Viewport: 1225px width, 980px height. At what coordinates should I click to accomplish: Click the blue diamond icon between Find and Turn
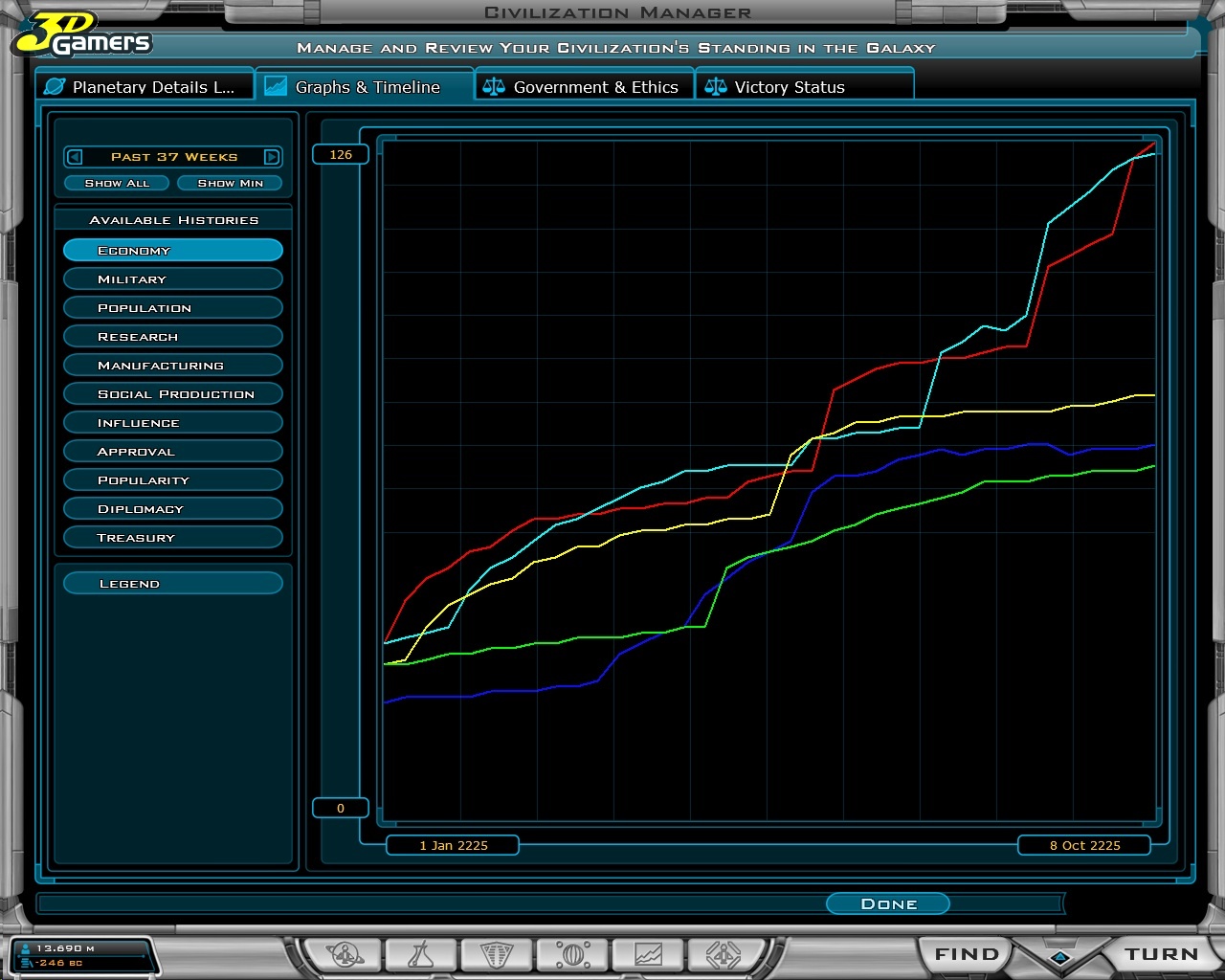(x=1059, y=957)
